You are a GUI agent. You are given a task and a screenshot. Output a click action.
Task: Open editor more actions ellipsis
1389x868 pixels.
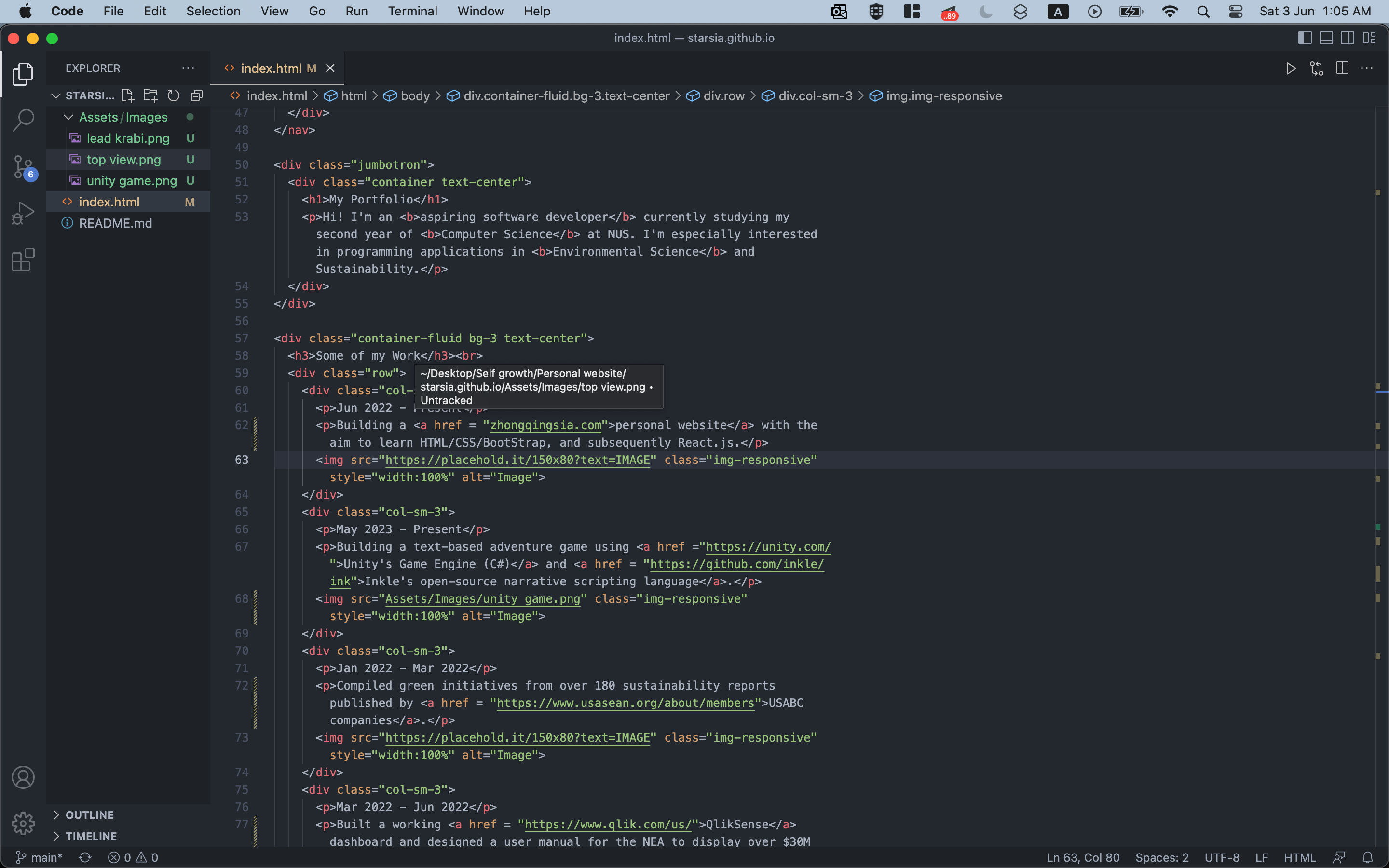(x=1367, y=68)
